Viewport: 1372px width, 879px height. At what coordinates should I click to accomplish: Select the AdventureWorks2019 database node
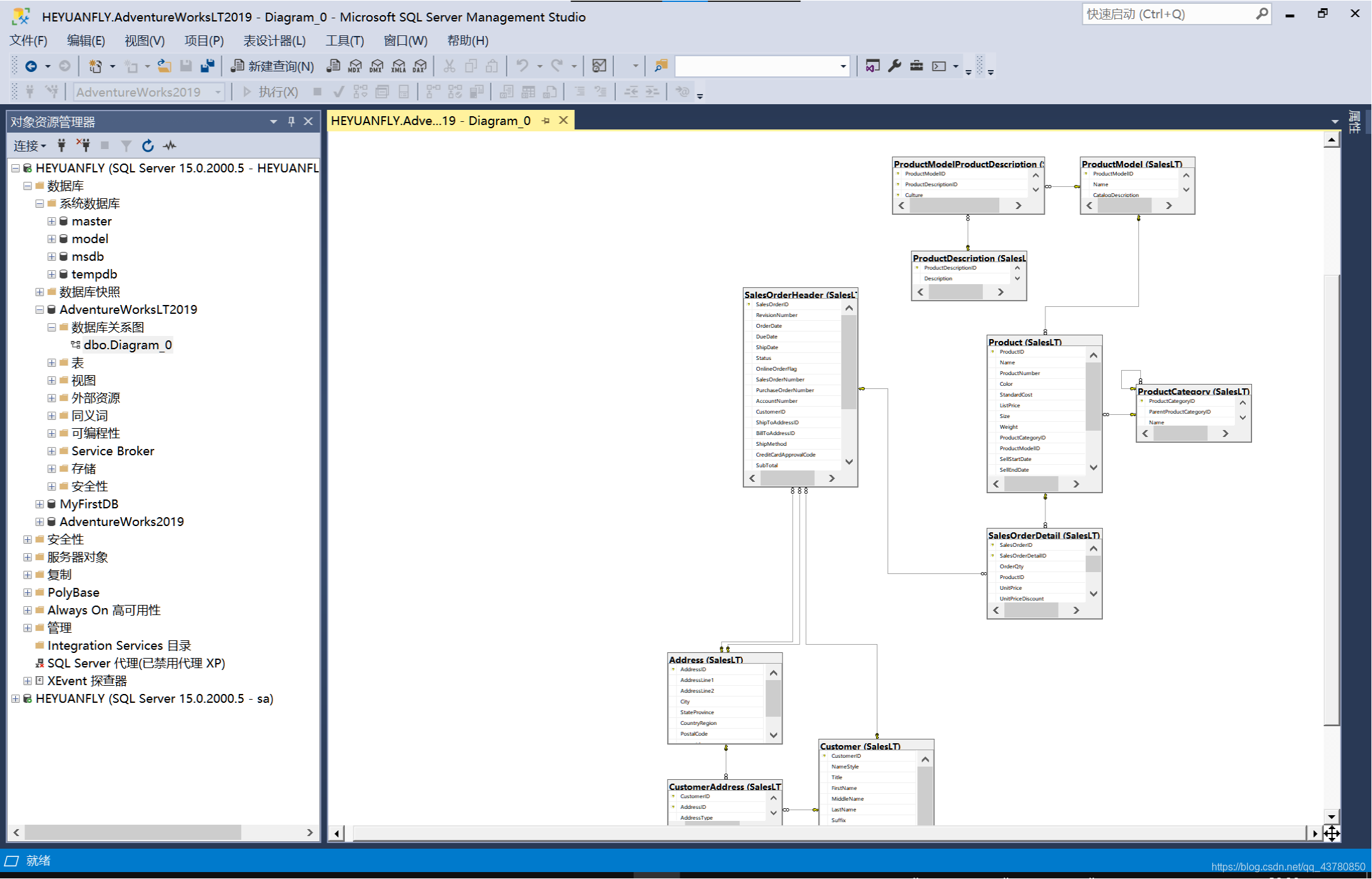pos(121,522)
